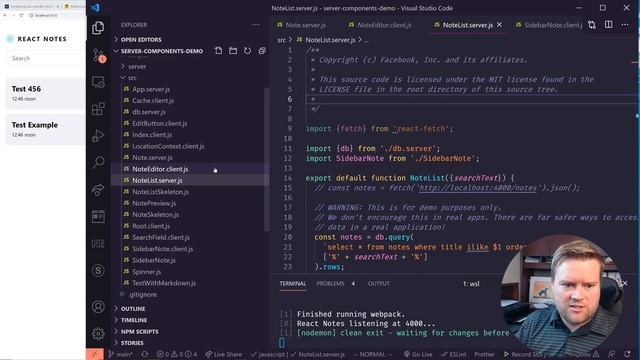This screenshot has width=640, height=360.
Task: Collapse the SERVER-COMPONENTS-DEMO section
Action: tap(162, 51)
